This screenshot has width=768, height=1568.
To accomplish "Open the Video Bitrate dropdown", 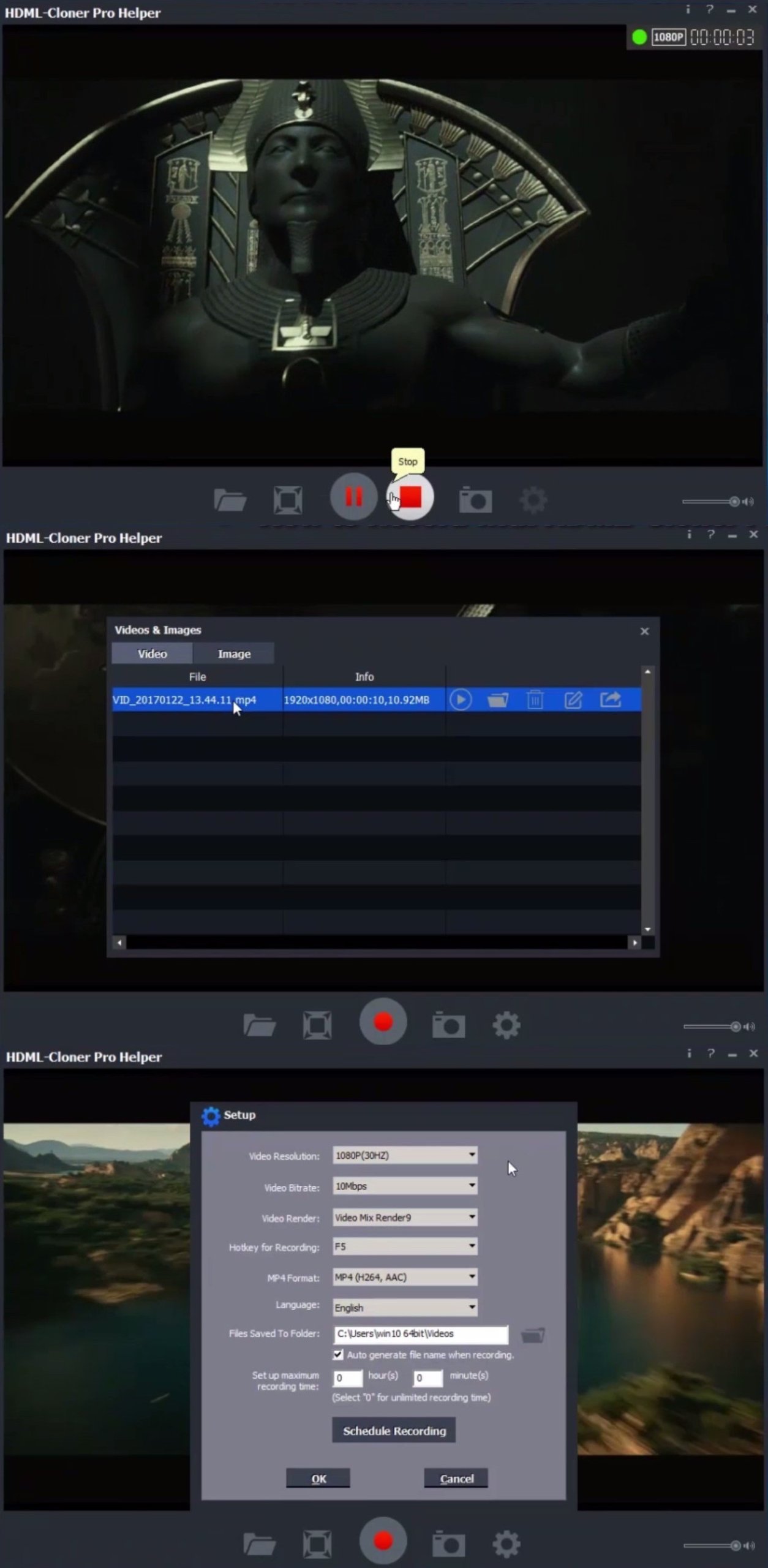I will (405, 1186).
